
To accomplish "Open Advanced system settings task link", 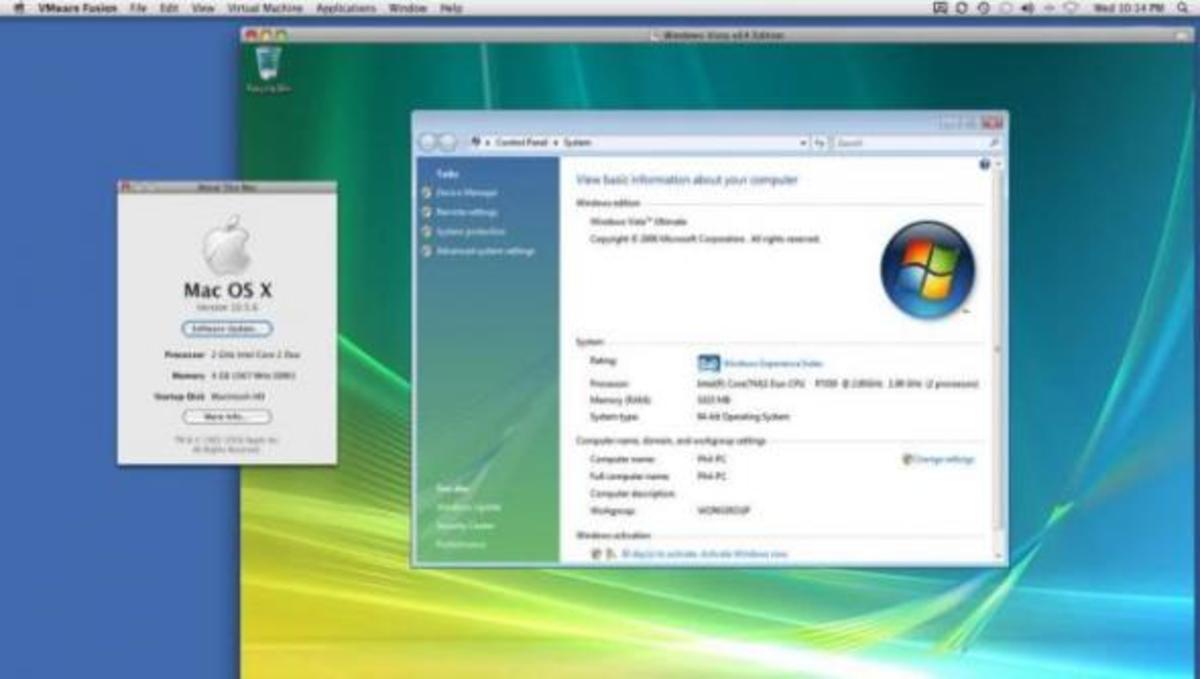I will [485, 251].
